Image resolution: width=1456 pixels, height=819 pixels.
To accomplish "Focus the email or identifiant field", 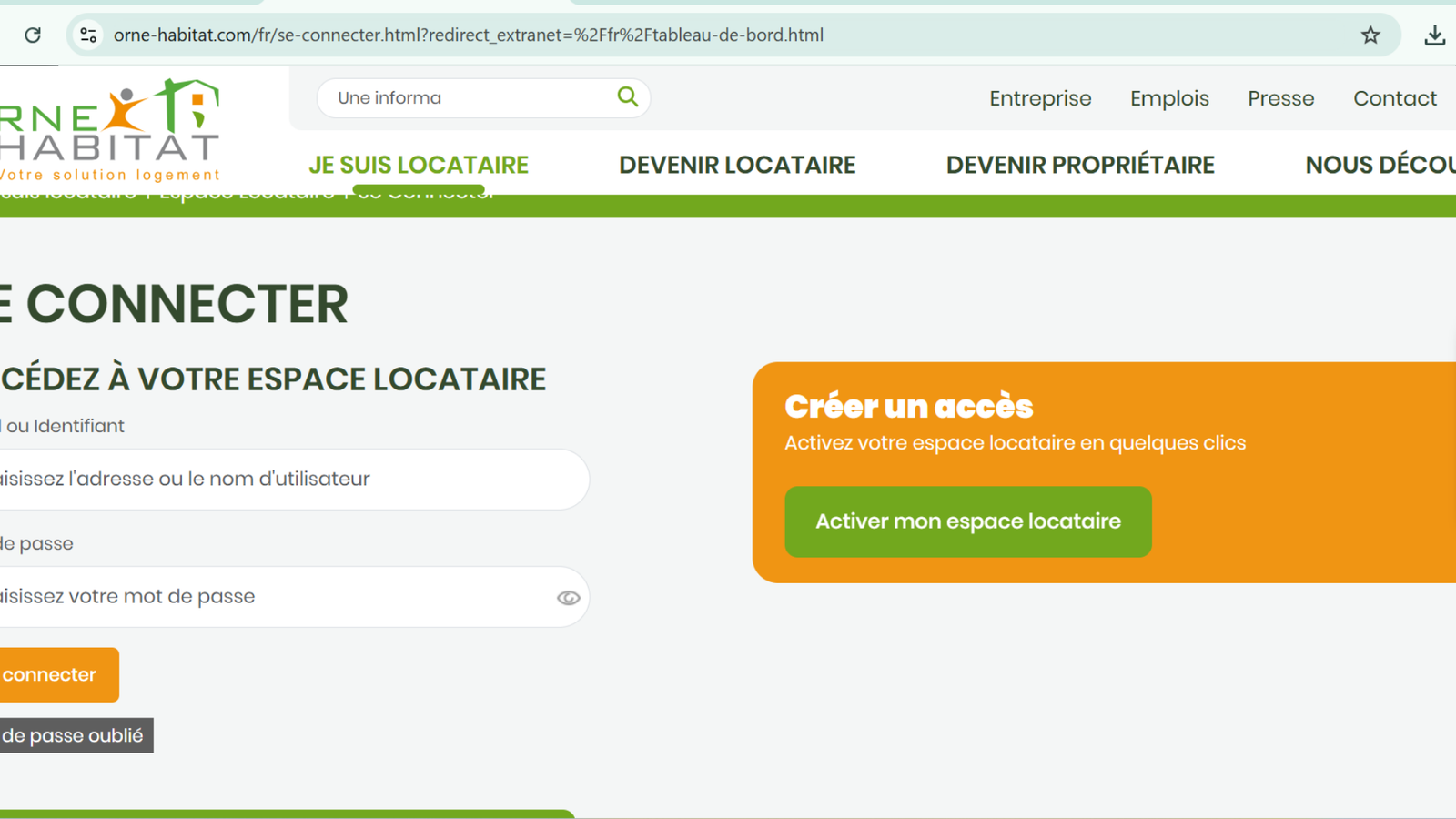I will coord(294,479).
